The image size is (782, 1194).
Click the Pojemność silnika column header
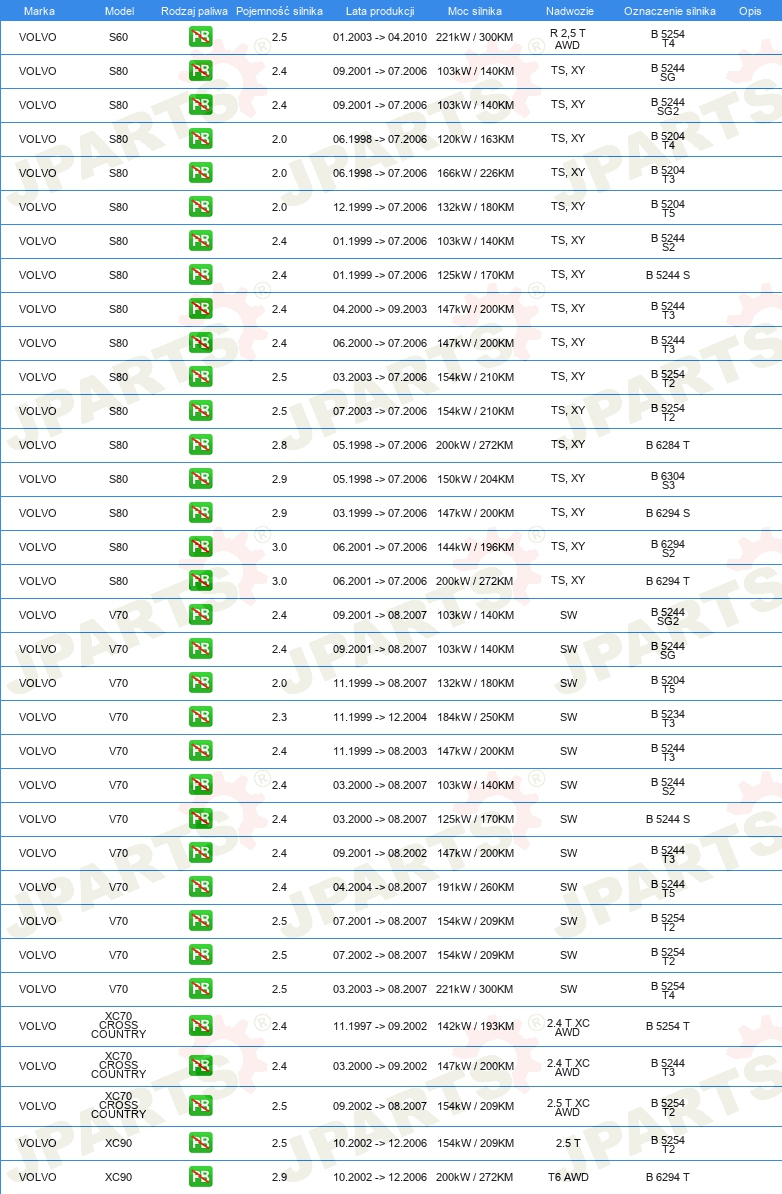279,11
